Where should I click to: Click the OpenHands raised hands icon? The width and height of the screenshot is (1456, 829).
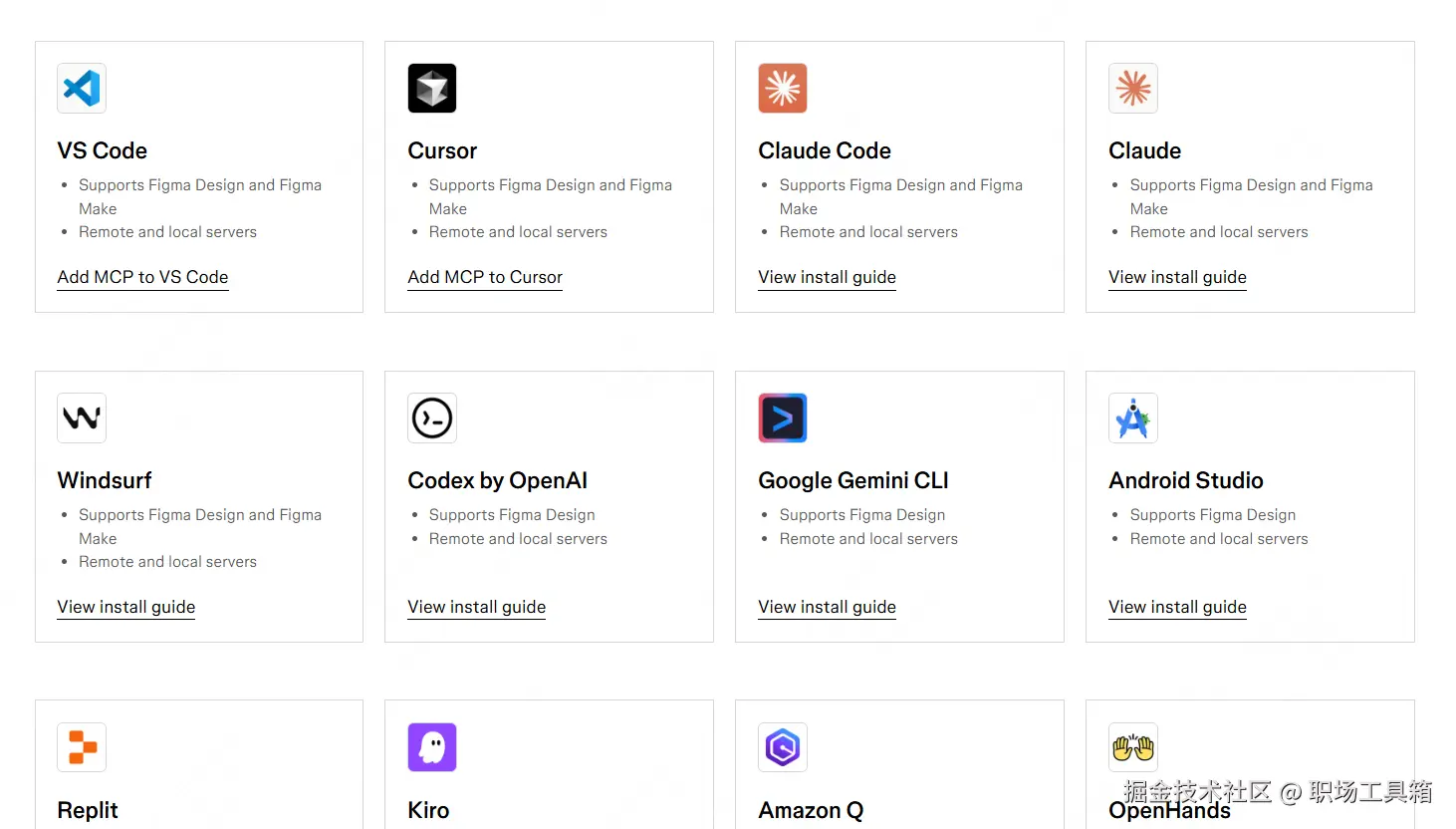coord(1133,747)
